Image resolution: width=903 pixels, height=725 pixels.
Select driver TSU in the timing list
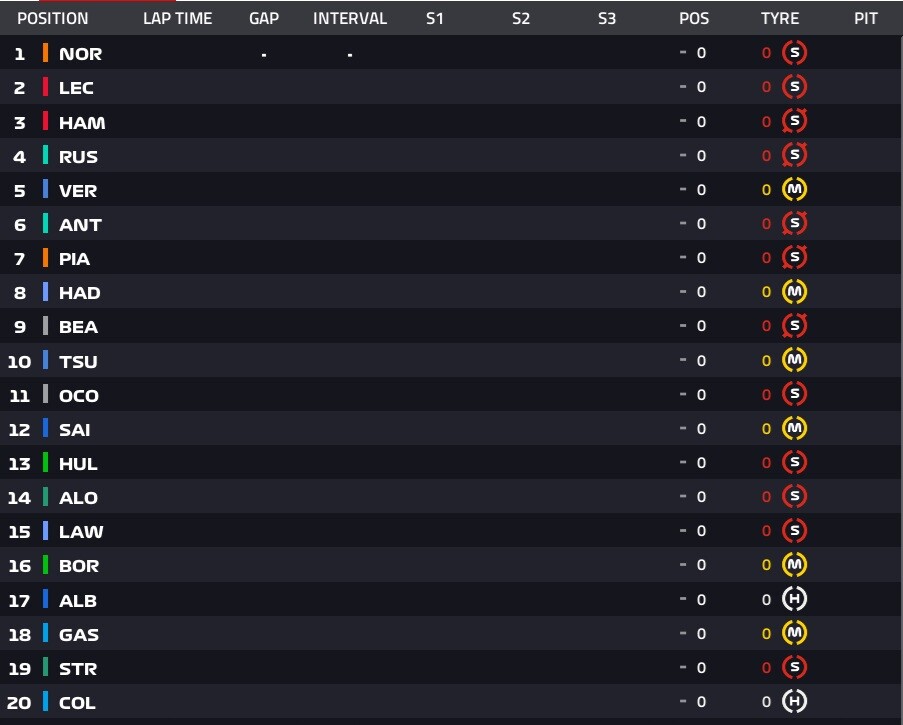78,361
